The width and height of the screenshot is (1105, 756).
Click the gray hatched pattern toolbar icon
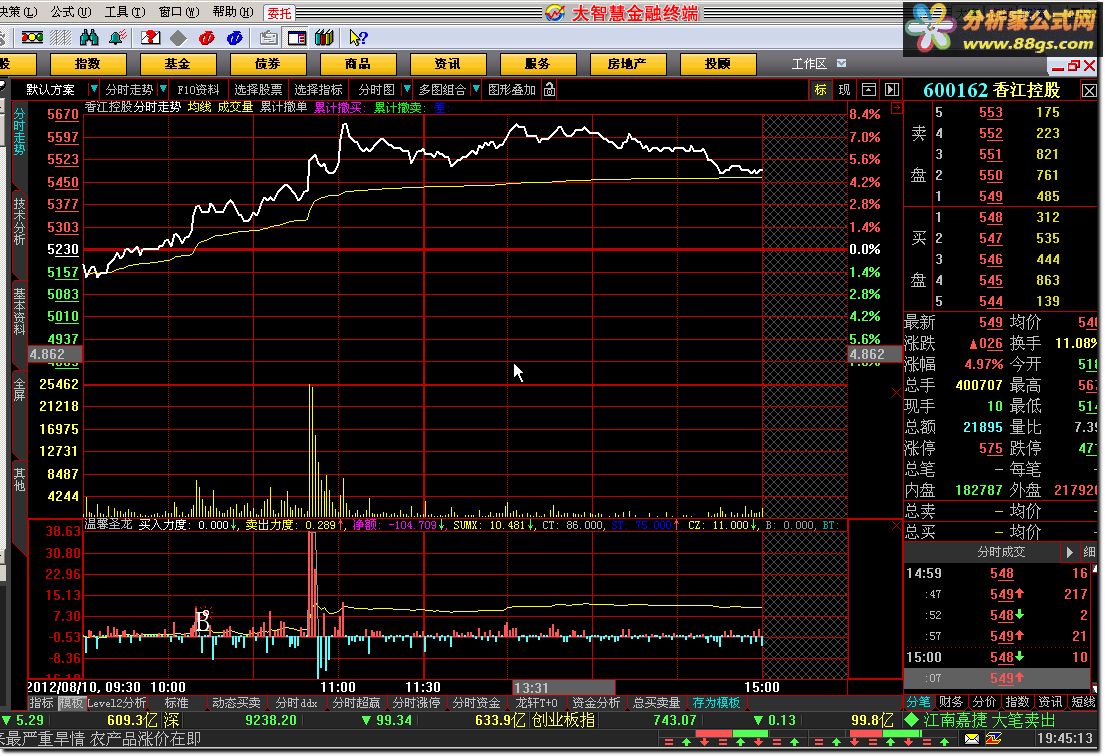click(x=61, y=37)
